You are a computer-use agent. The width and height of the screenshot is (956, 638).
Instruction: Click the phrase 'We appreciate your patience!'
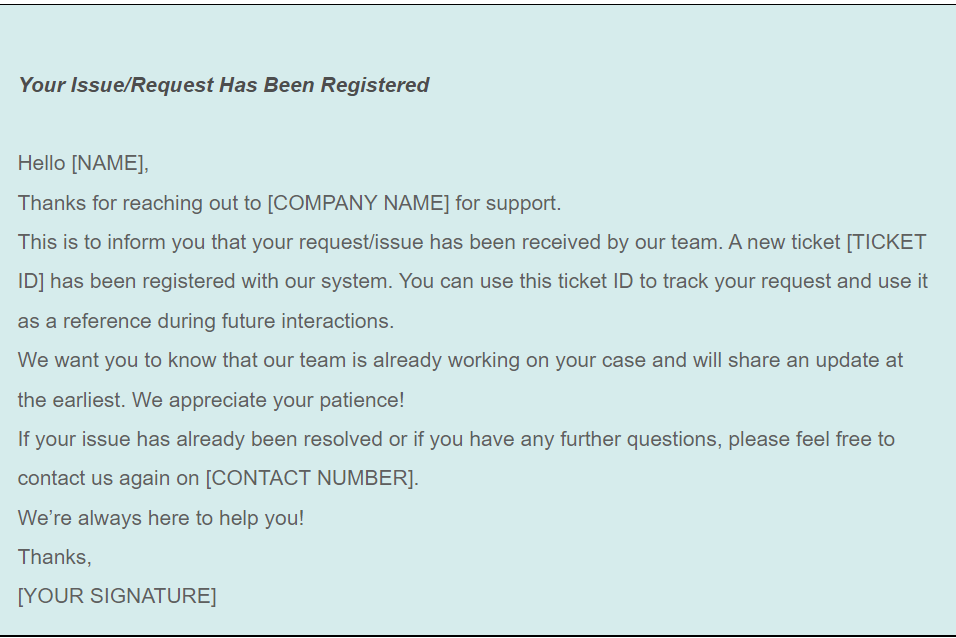[x=268, y=400]
